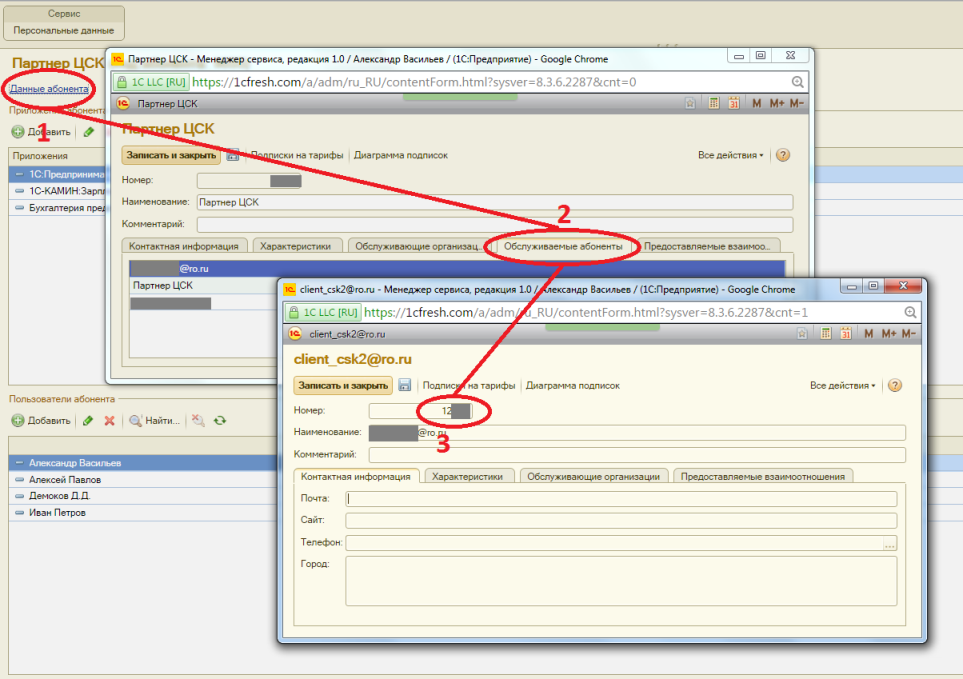Click the M- memory button in Партнер ЦСК window
Image resolution: width=963 pixels, height=679 pixels.
pyautogui.click(x=797, y=103)
